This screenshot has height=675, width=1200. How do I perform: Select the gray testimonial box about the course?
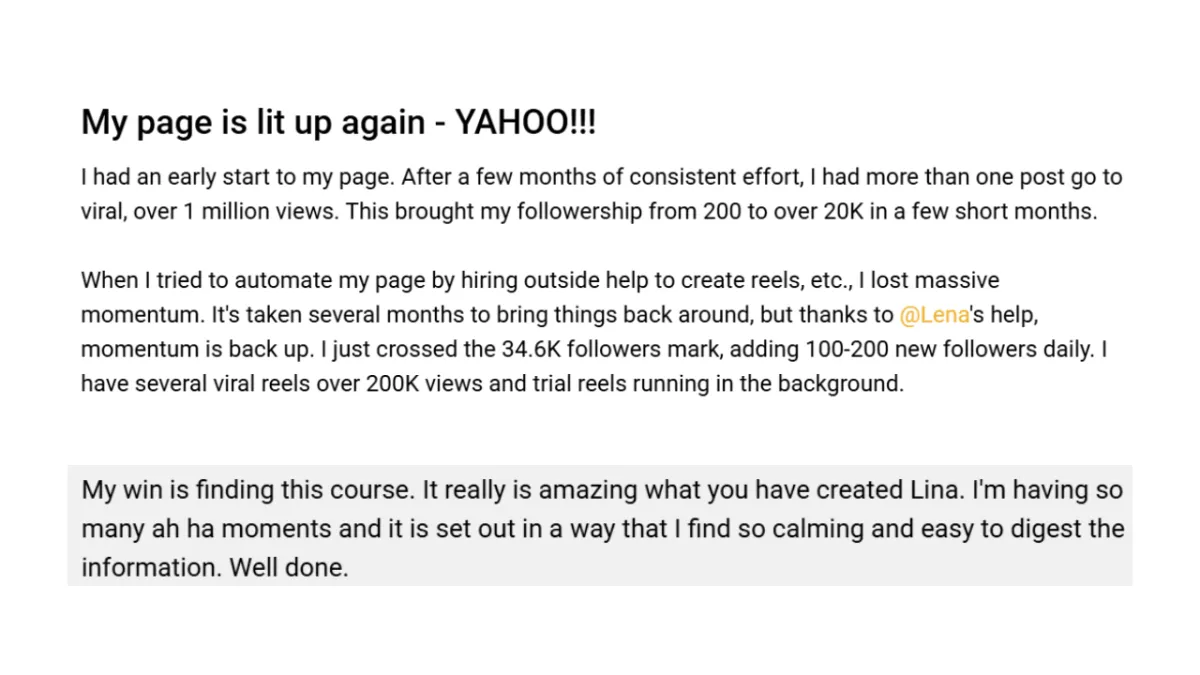click(600, 525)
